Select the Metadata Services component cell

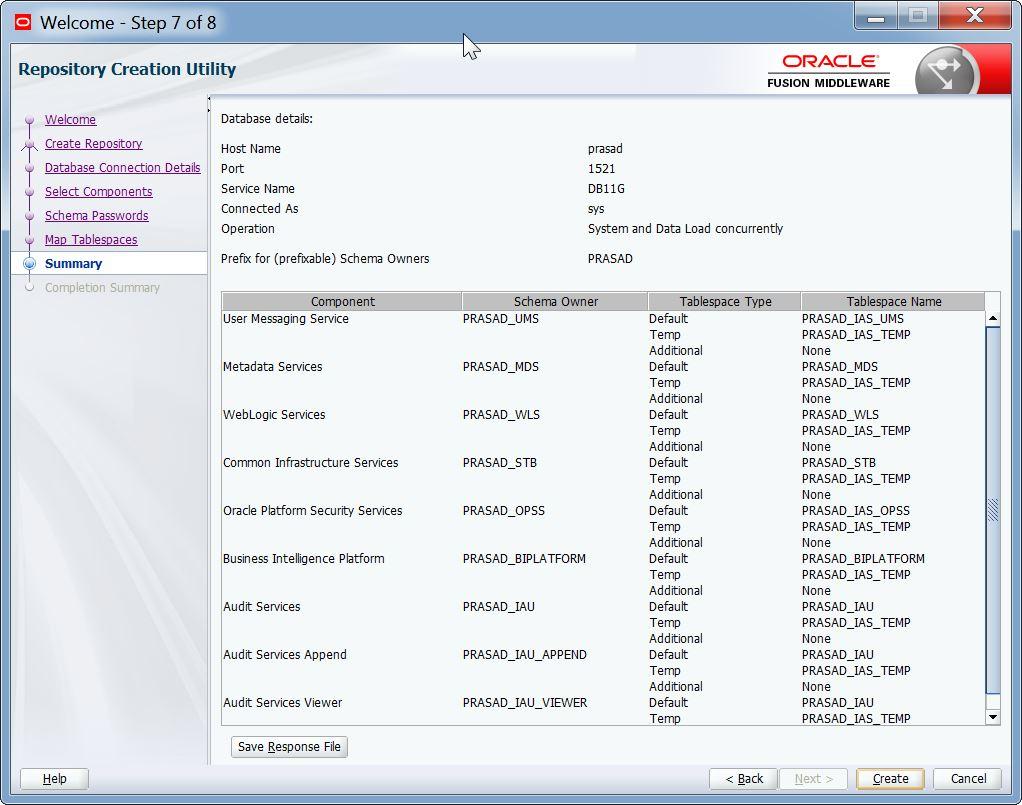272,367
